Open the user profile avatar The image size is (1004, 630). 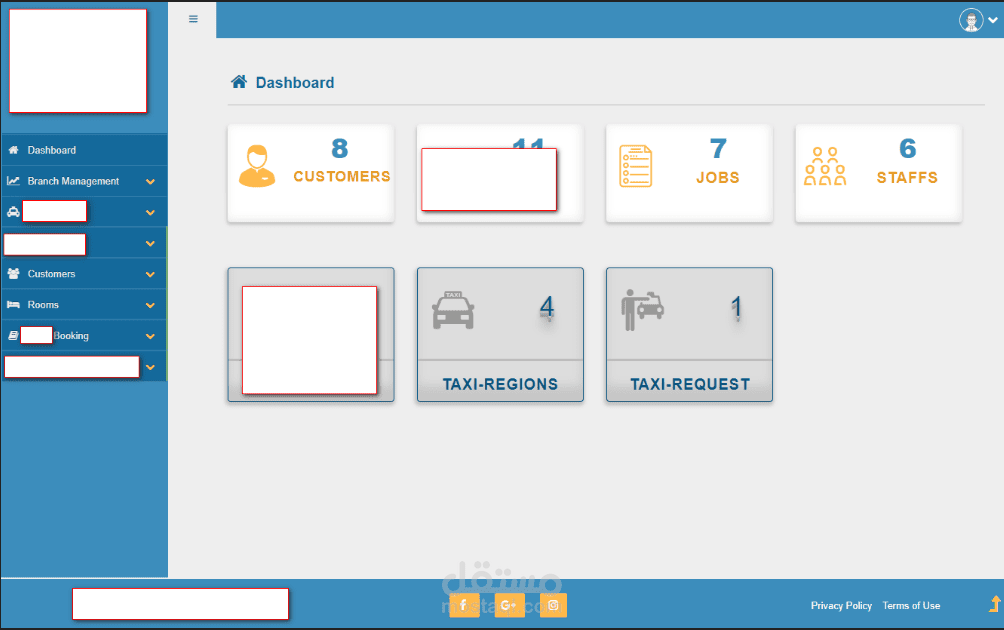971,20
